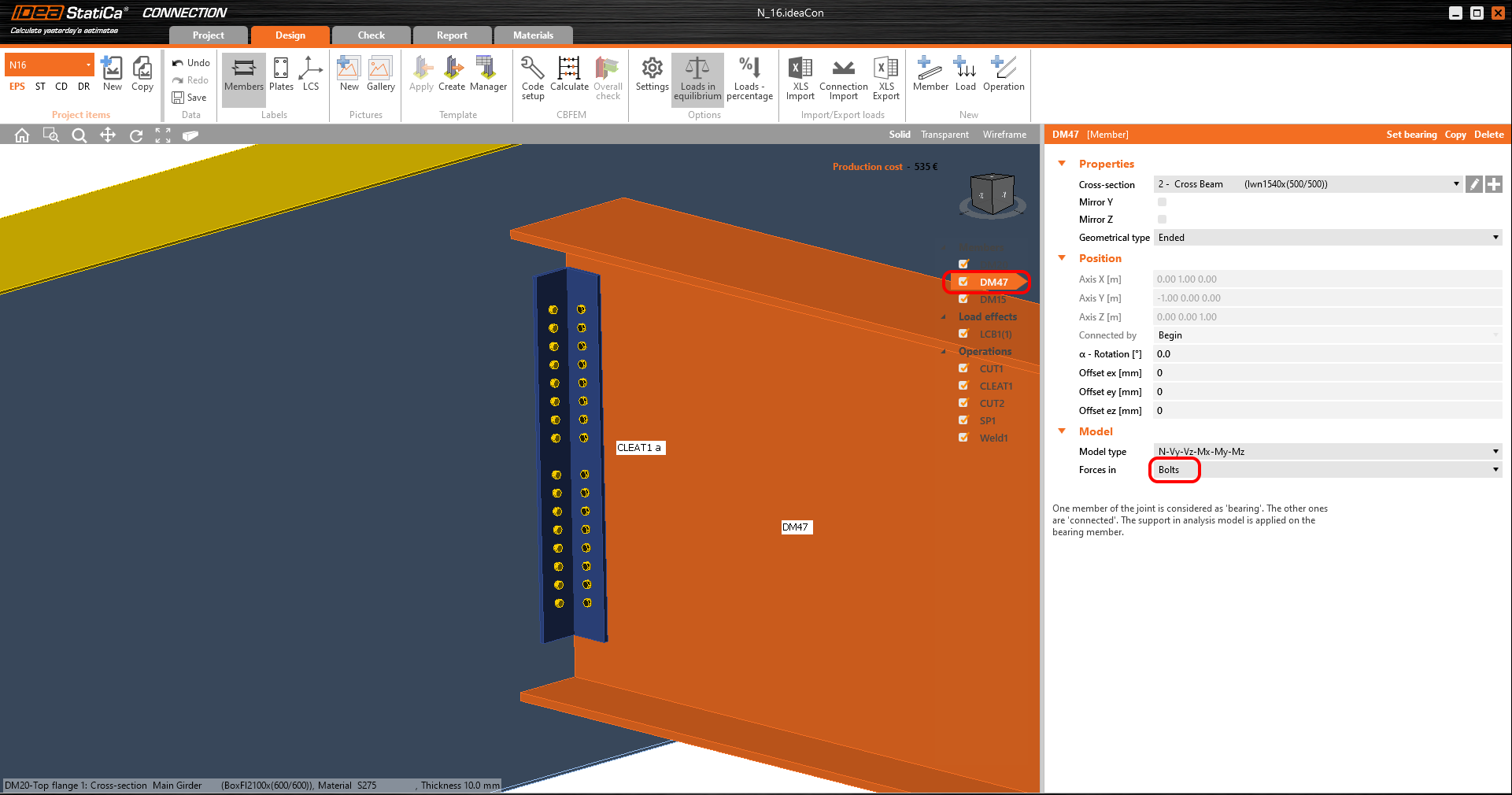Switch to the Check tab

371,35
